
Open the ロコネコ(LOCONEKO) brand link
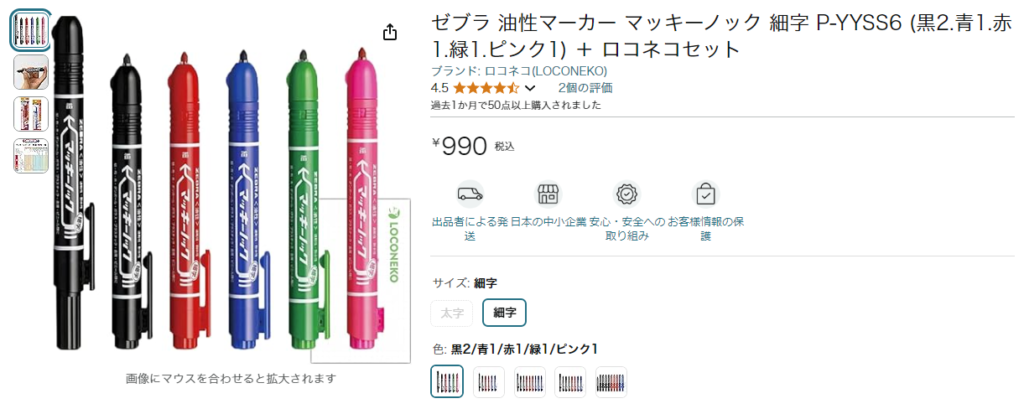pos(519,71)
